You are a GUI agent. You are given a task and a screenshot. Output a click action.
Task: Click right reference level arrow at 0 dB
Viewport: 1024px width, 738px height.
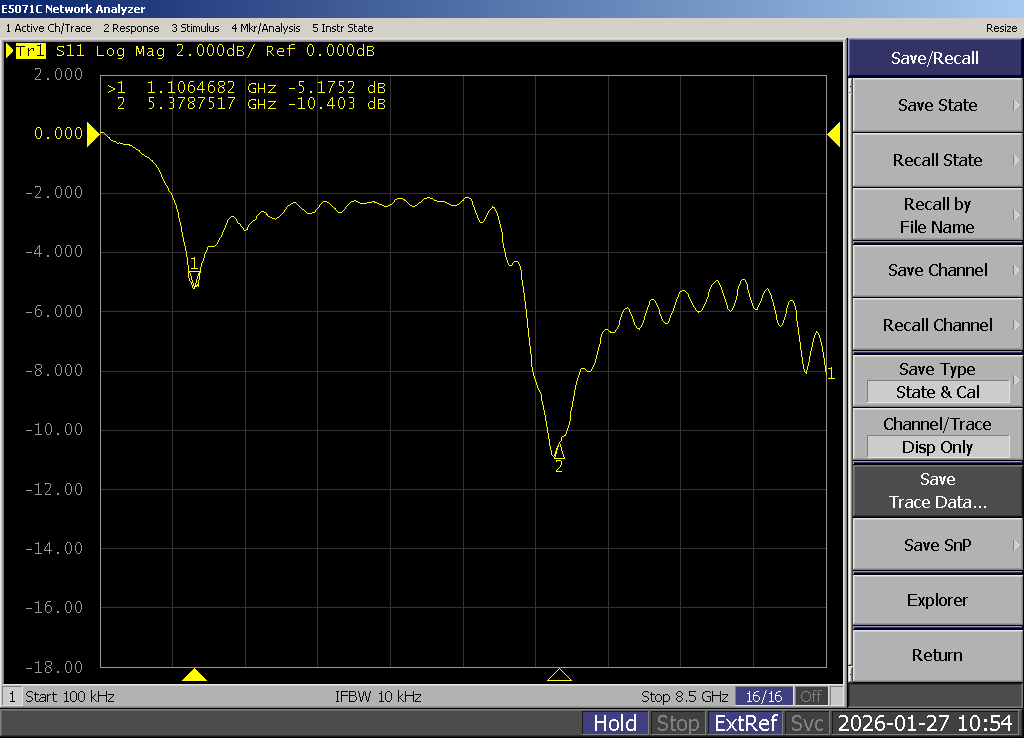point(833,134)
